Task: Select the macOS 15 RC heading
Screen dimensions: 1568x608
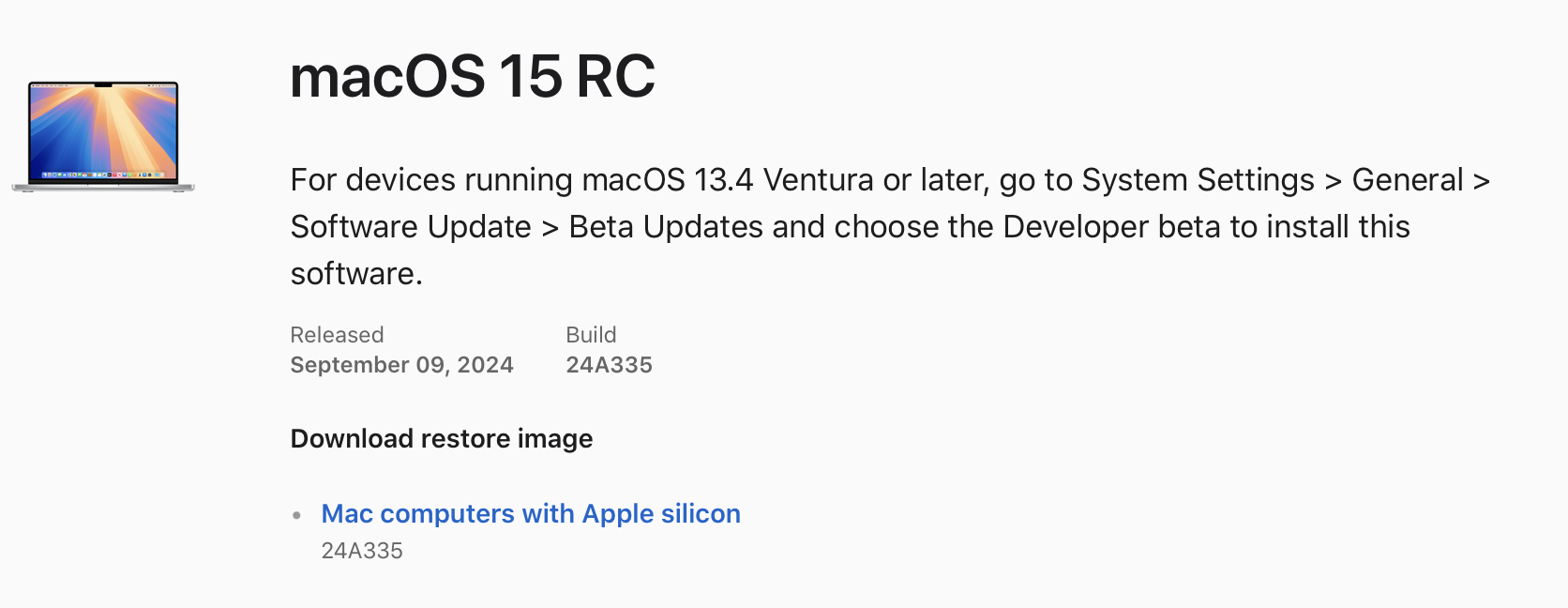Action: (x=473, y=76)
